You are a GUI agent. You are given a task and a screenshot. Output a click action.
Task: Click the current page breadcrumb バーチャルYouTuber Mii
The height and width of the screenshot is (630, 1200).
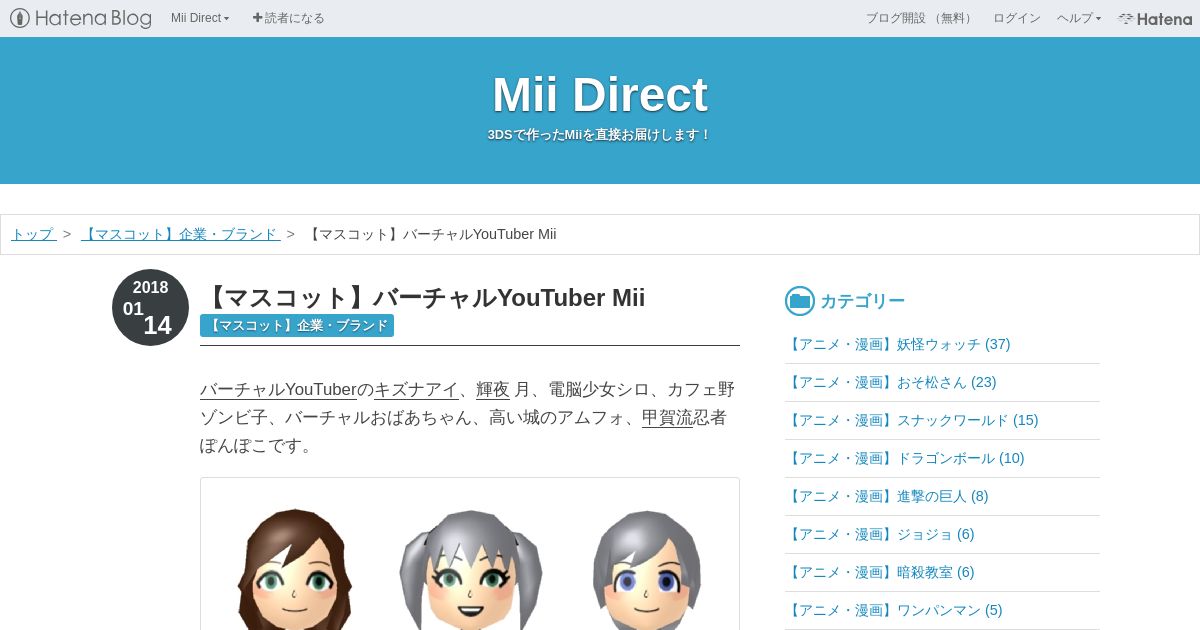click(x=432, y=234)
